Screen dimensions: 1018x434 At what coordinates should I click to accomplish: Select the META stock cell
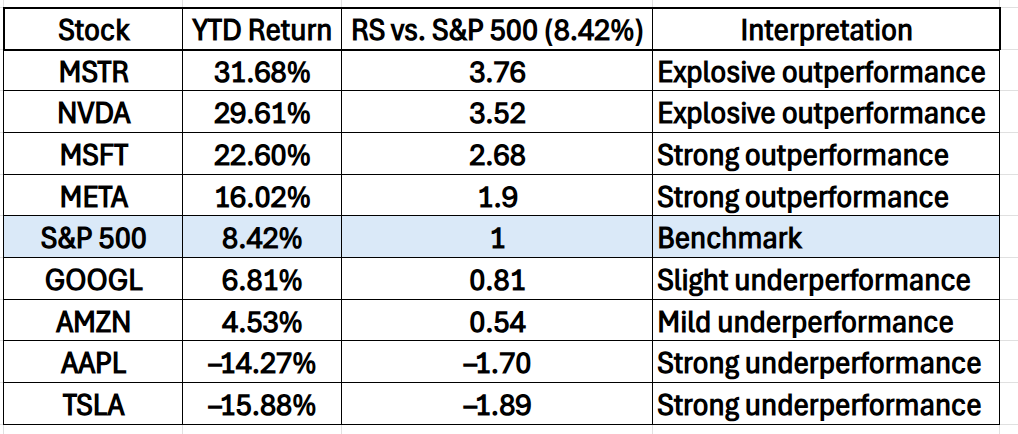[93, 197]
